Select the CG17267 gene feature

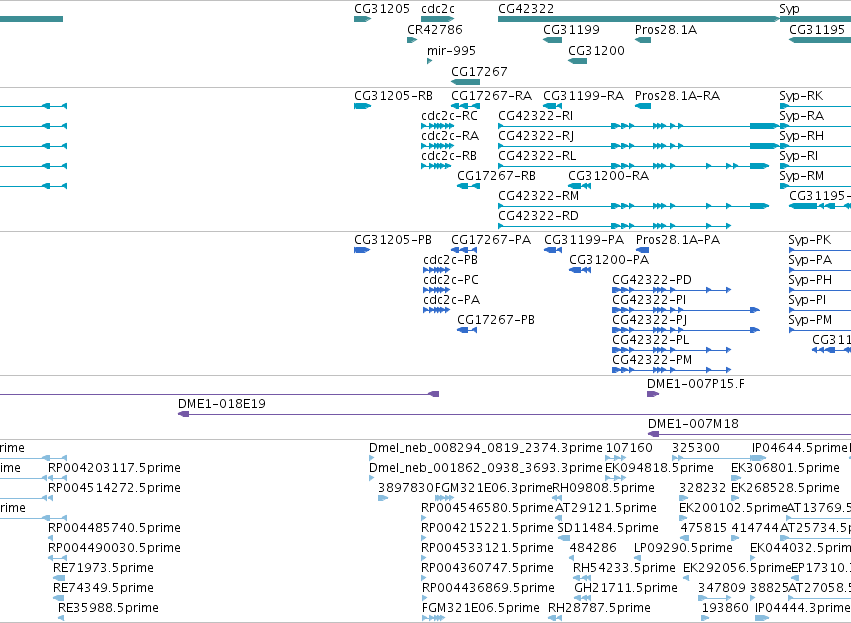coord(465,82)
